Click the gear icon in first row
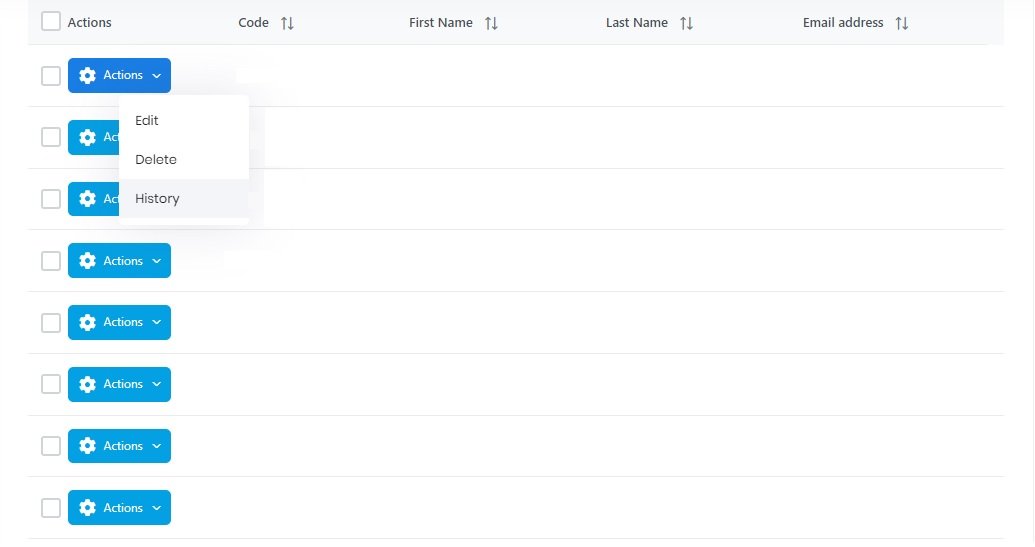 (87, 76)
